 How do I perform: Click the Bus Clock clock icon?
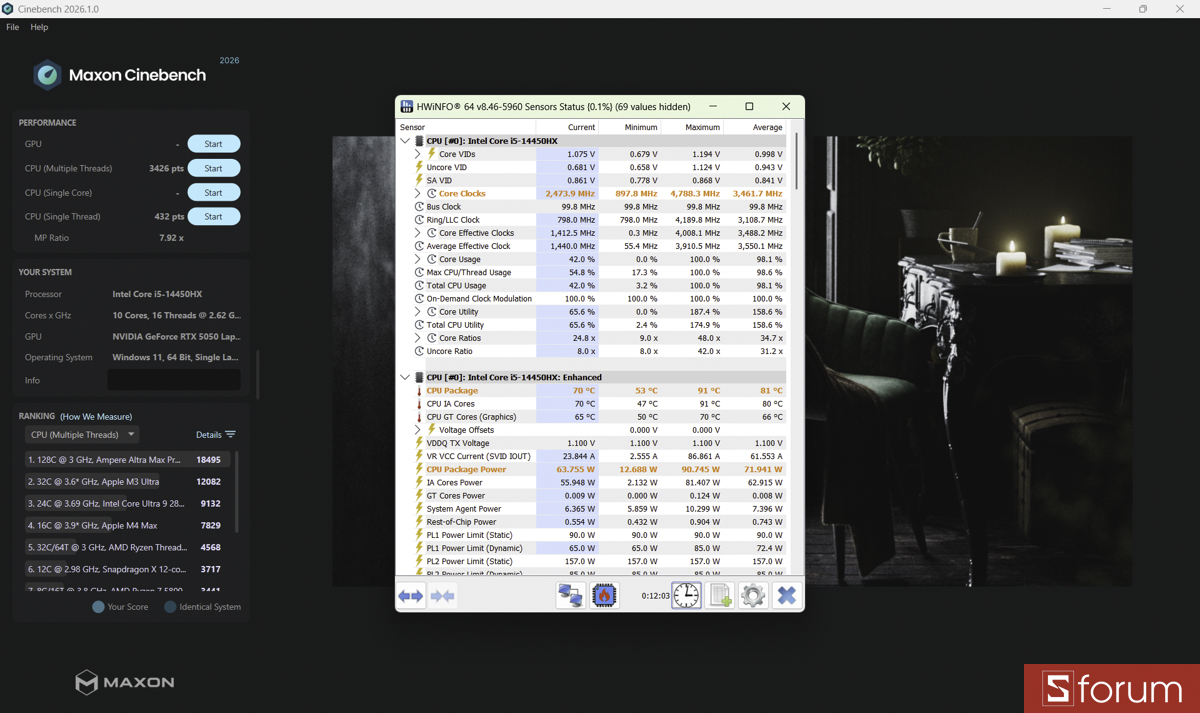[420, 207]
